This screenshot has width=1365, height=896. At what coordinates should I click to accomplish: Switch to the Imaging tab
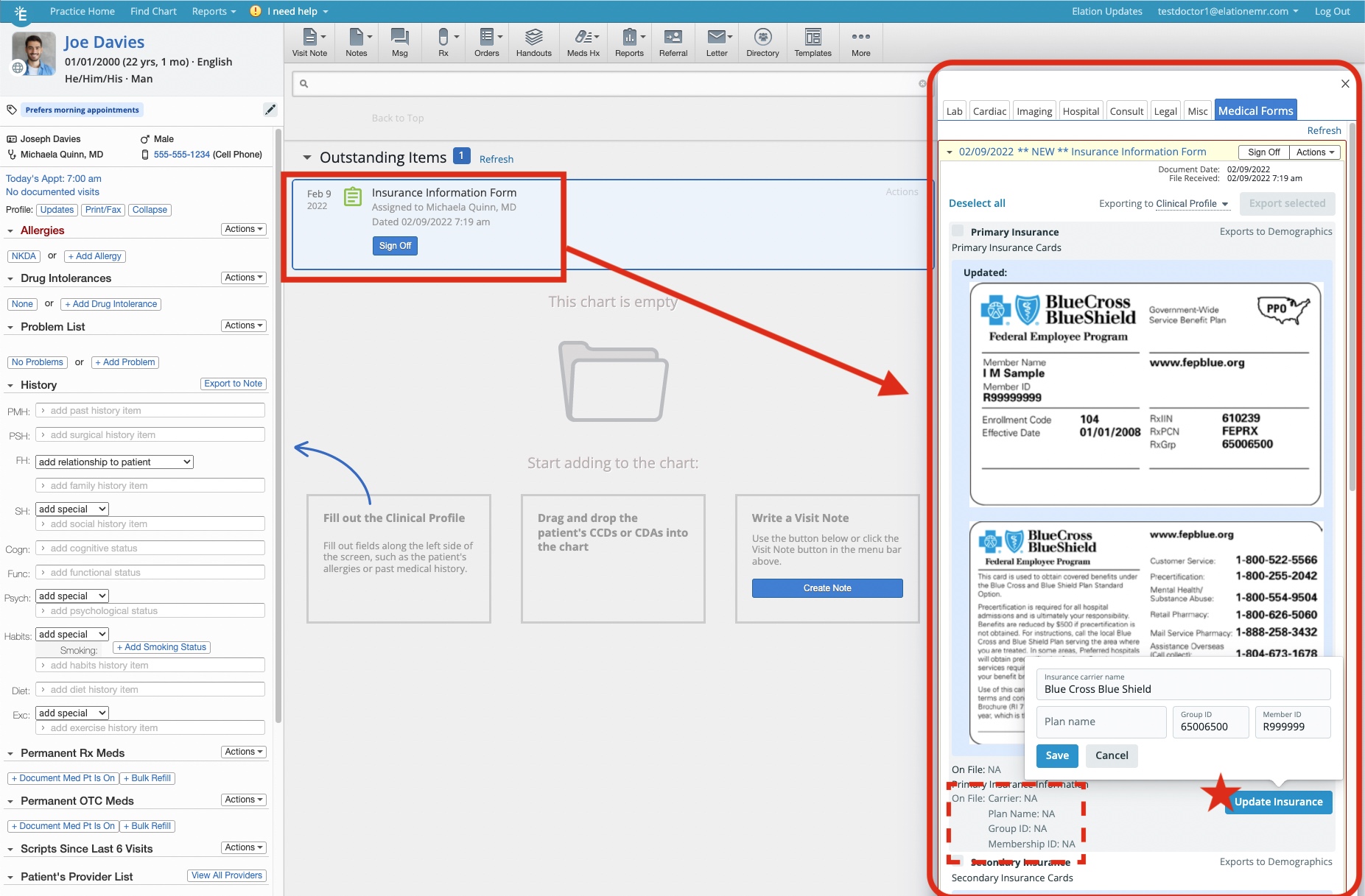pos(1034,111)
